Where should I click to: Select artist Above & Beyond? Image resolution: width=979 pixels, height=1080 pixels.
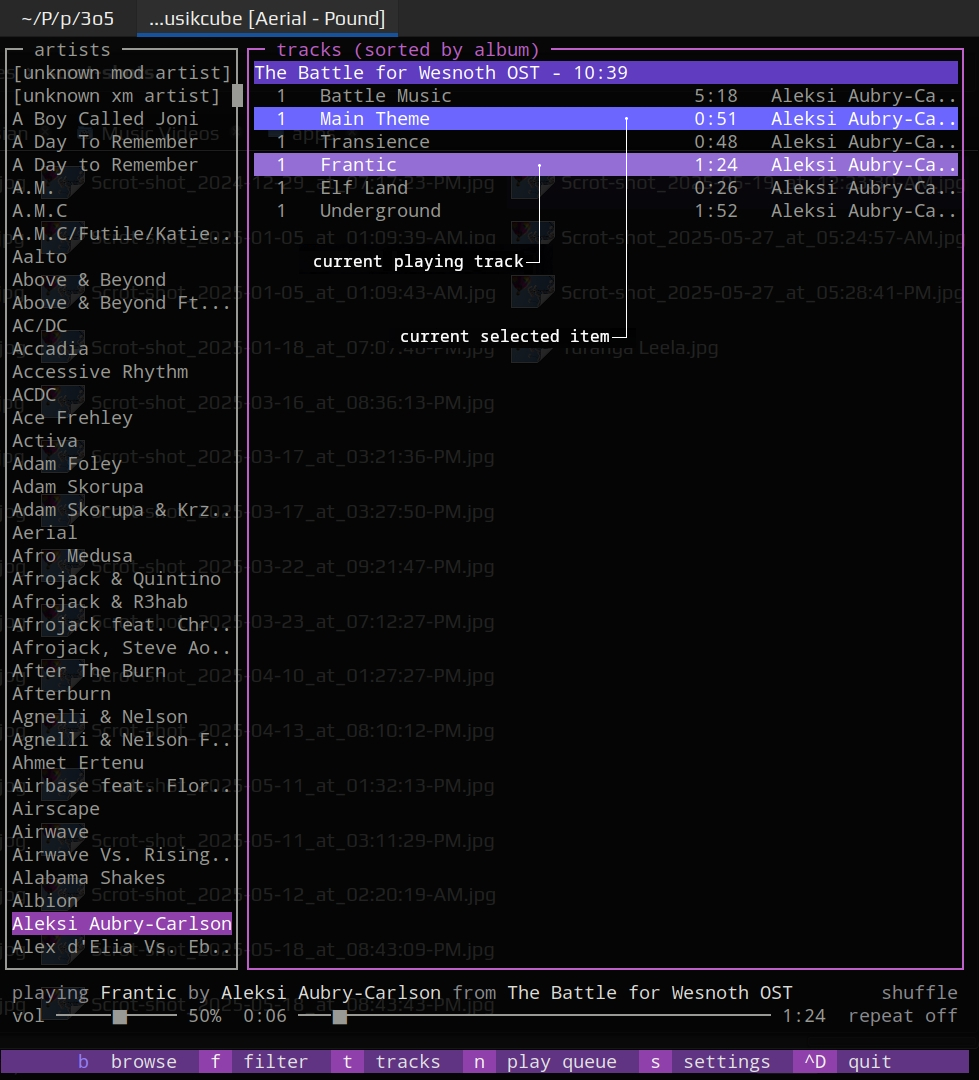tap(89, 280)
